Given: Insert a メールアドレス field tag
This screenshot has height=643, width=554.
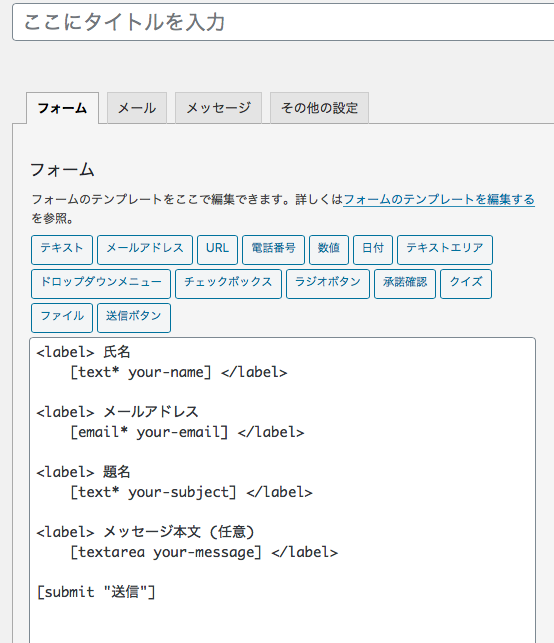Looking at the screenshot, I should point(145,250).
